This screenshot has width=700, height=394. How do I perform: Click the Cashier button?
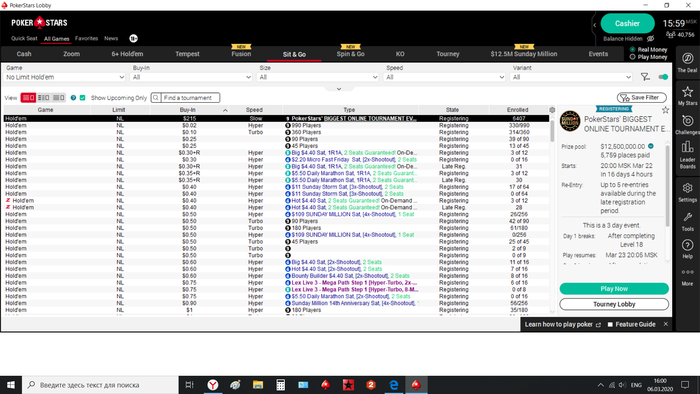(x=627, y=24)
